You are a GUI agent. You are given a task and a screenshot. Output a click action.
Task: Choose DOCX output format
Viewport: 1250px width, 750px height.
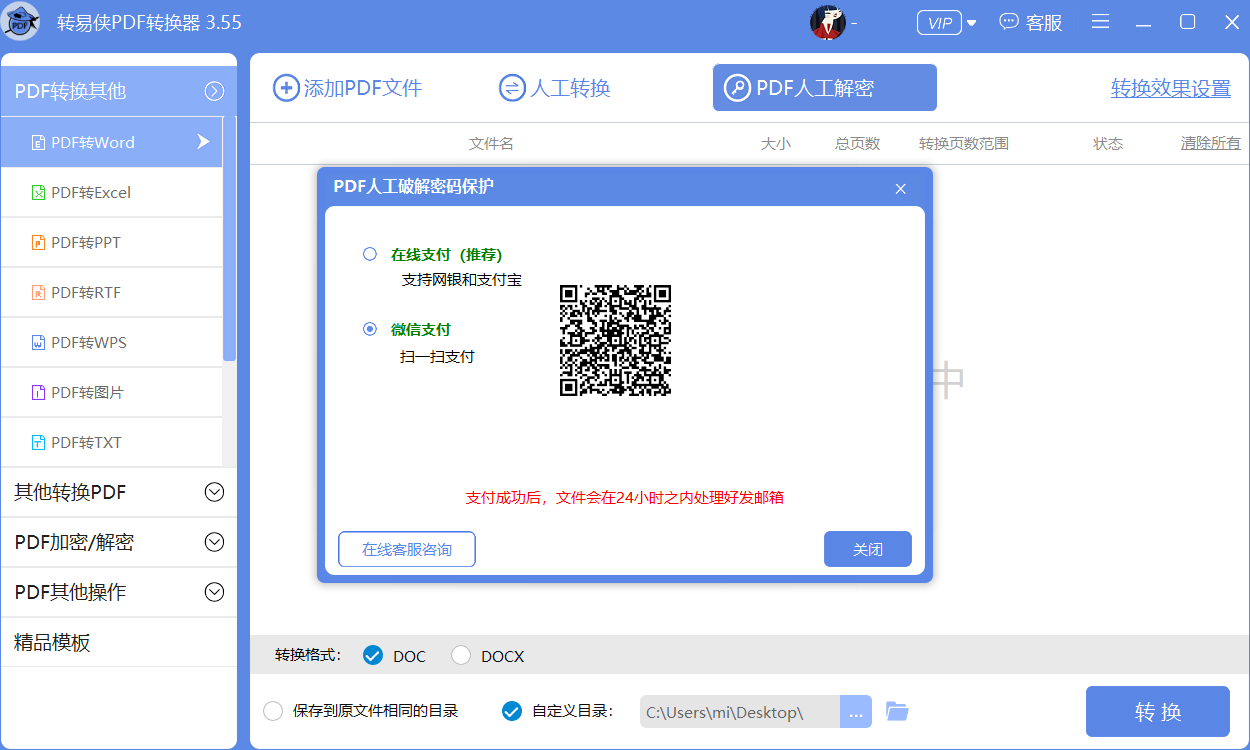point(461,656)
